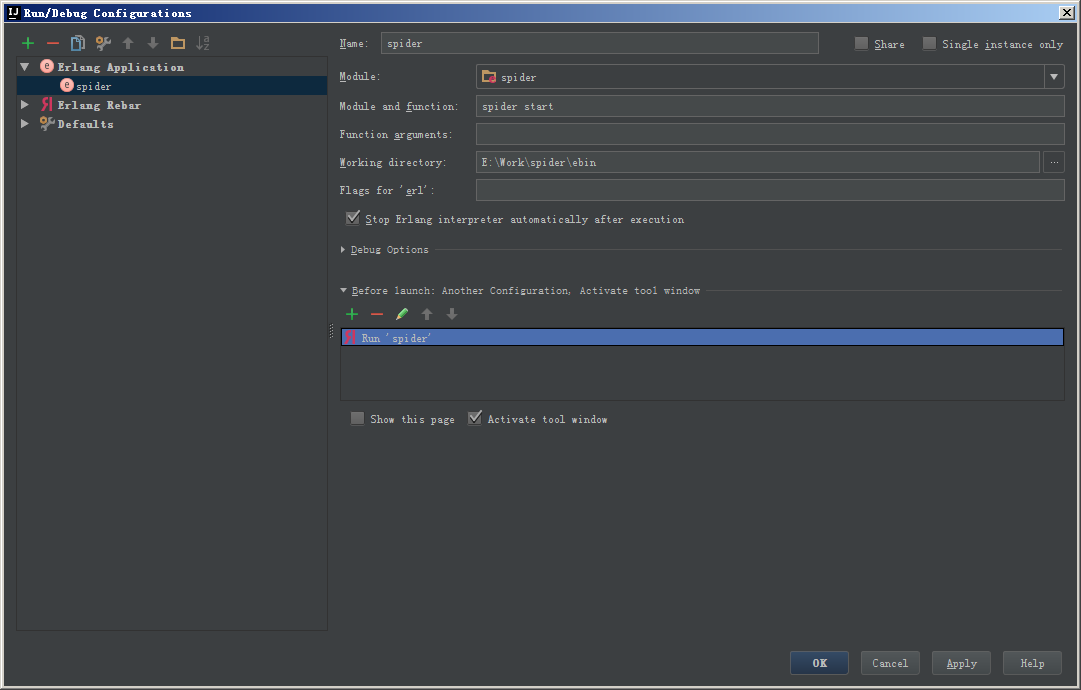Sort configurations alphabetically
The height and width of the screenshot is (690, 1081).
click(201, 43)
